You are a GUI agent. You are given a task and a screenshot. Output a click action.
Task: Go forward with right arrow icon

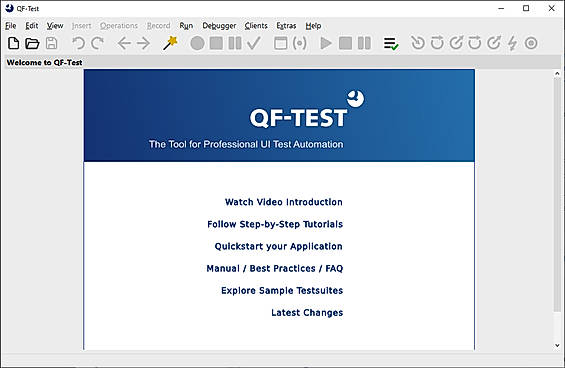coord(143,44)
